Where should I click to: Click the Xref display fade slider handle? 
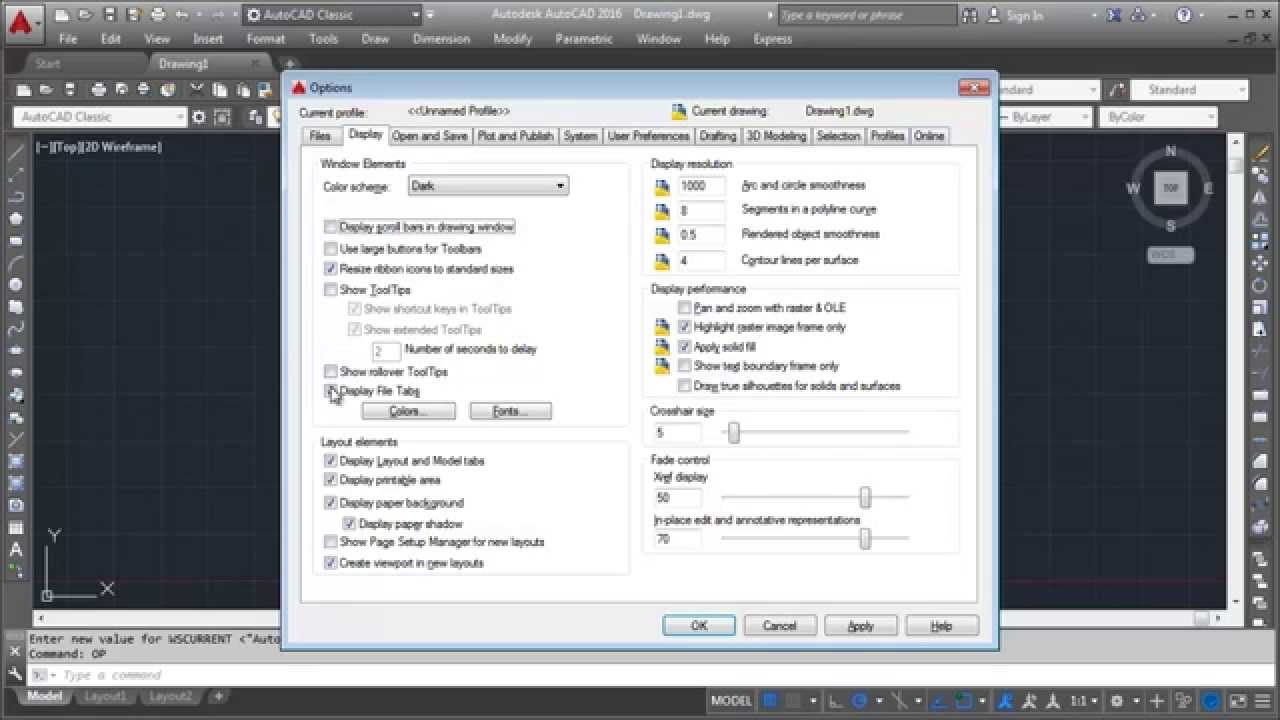865,497
